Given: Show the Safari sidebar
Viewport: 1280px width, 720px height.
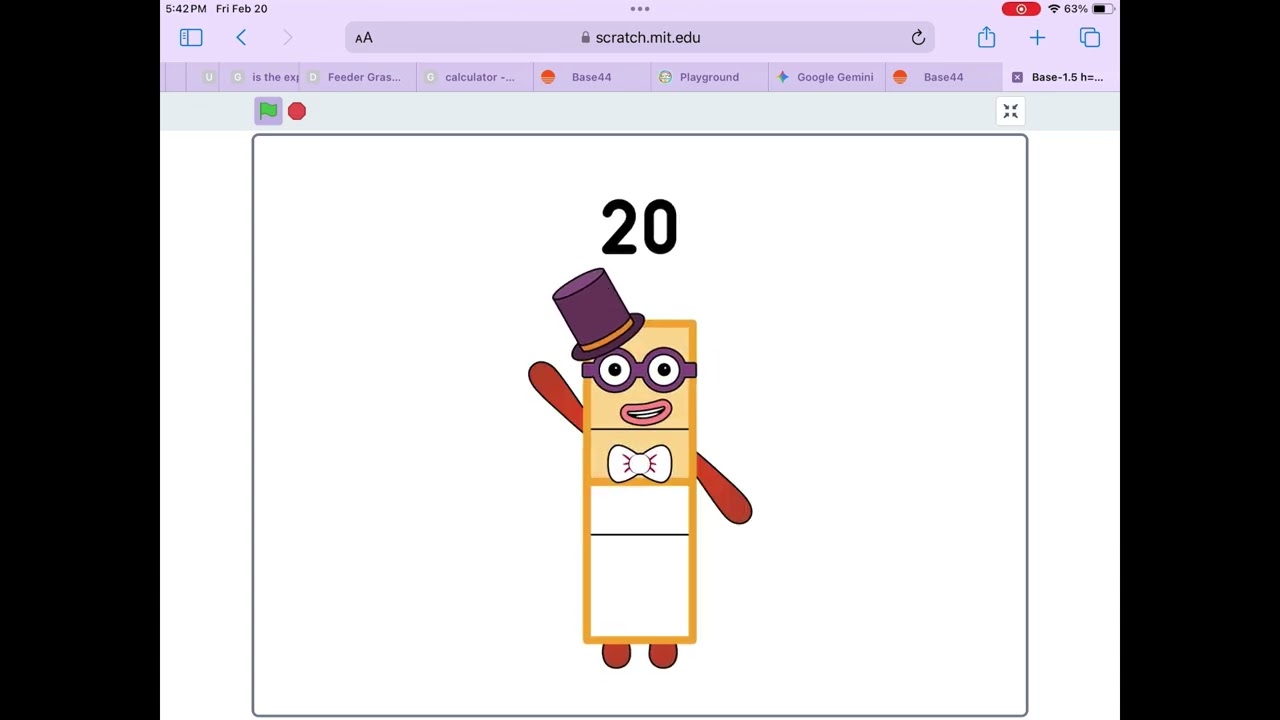Looking at the screenshot, I should point(191,38).
